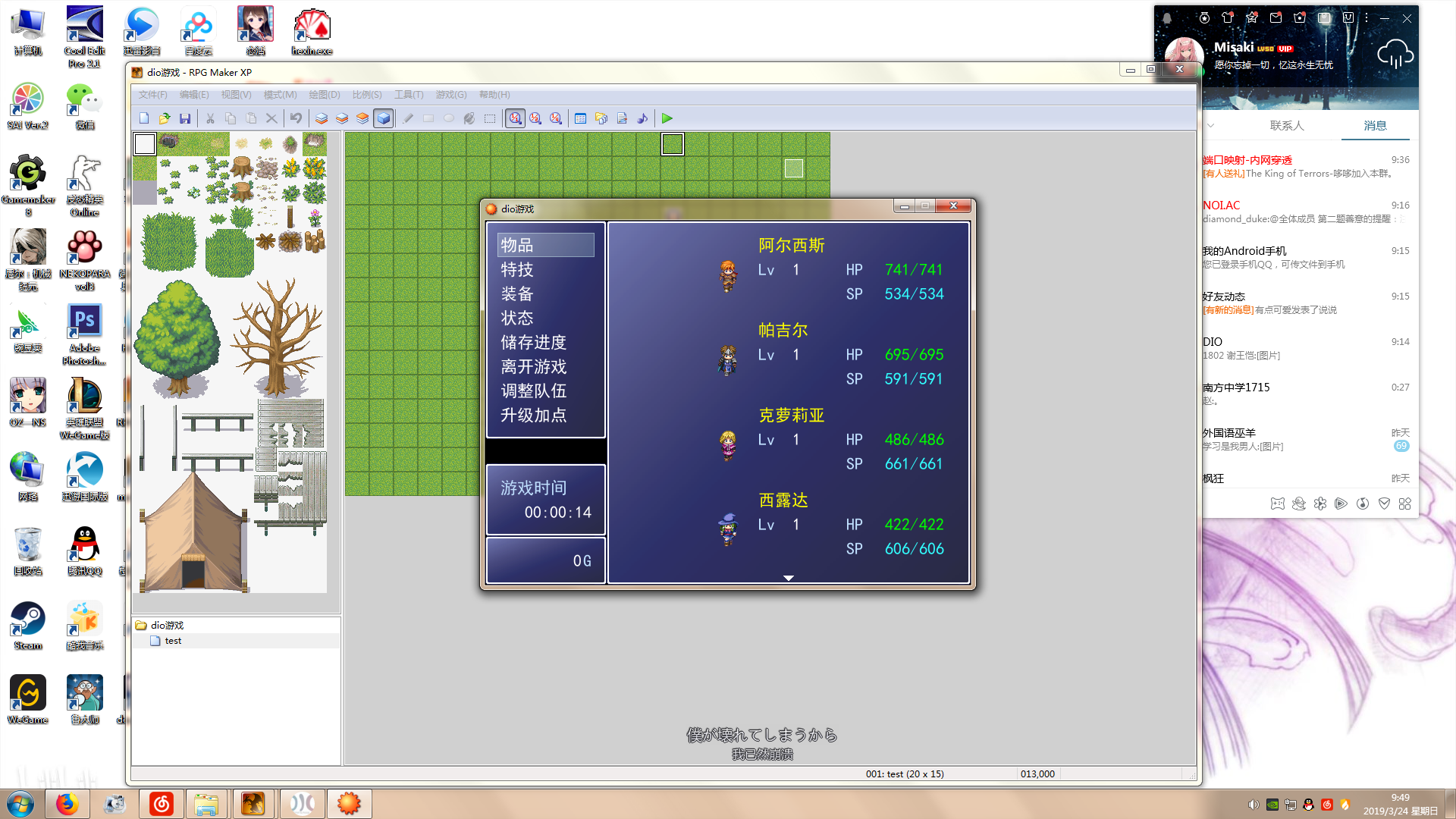Image resolution: width=1456 pixels, height=819 pixels.
Task: Select the third map layer icon
Action: [x=362, y=118]
